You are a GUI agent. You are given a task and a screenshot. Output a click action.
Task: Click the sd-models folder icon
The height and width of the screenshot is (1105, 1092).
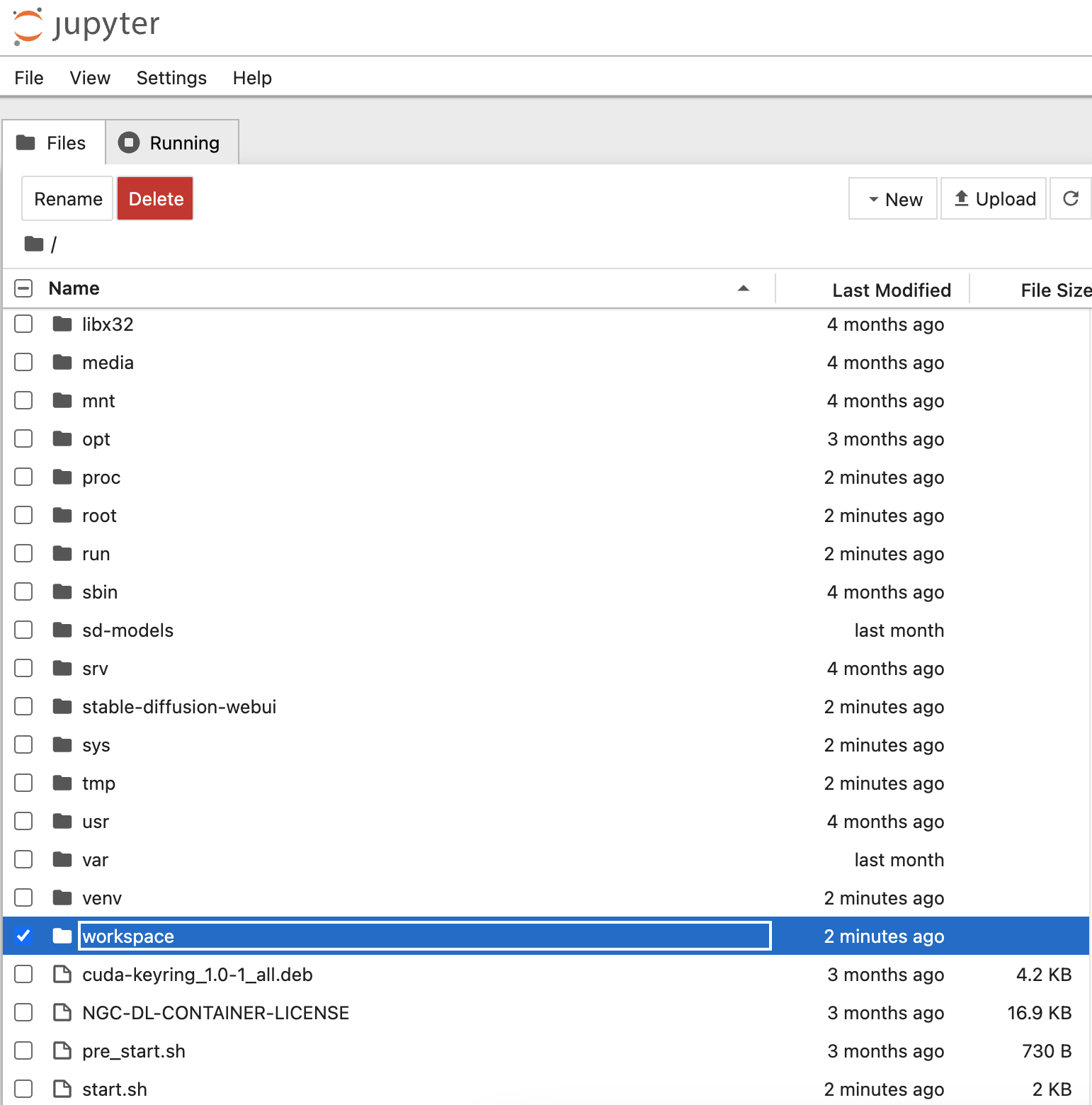pyautogui.click(x=62, y=630)
